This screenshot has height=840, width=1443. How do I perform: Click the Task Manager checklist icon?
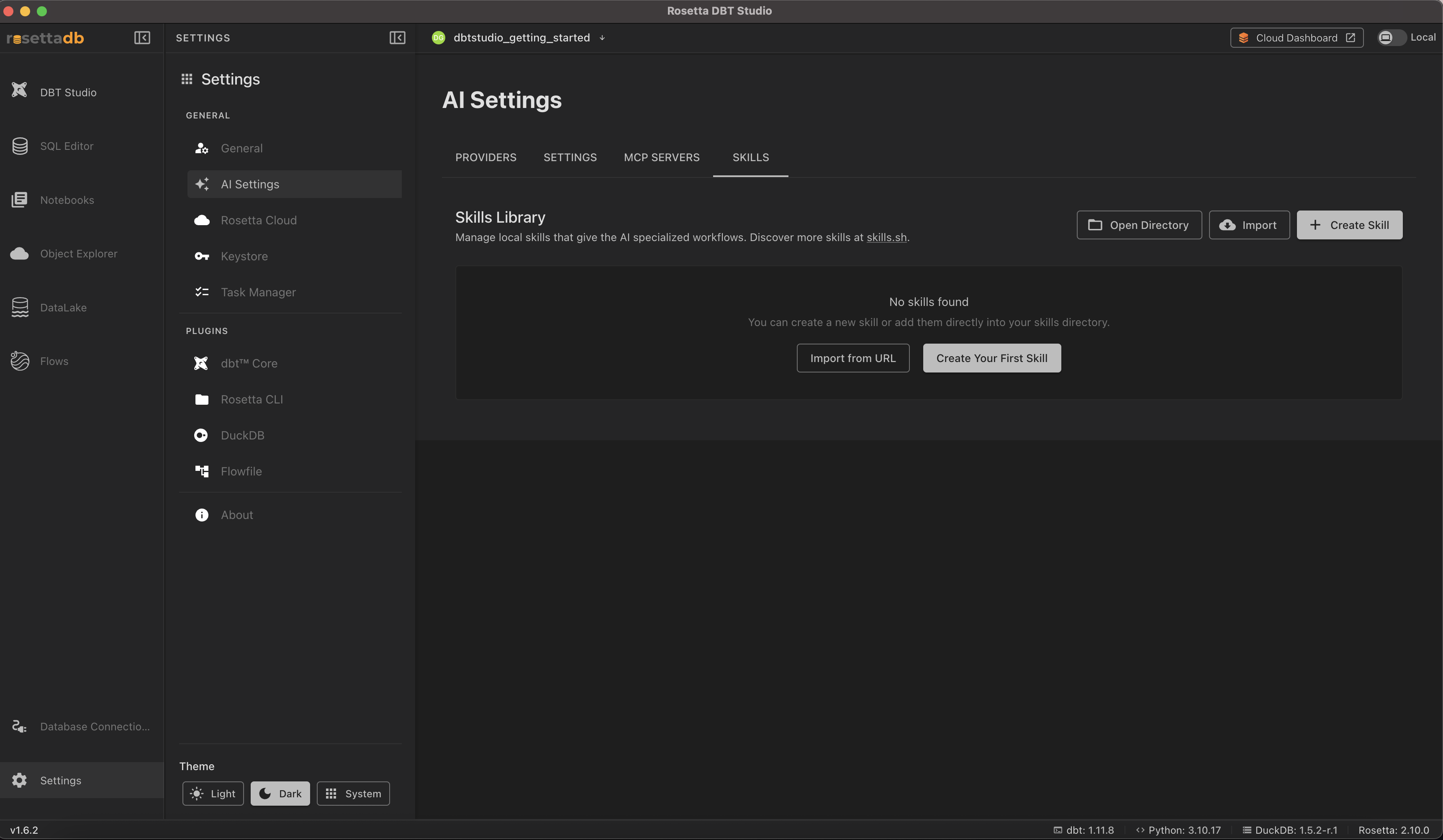(202, 292)
